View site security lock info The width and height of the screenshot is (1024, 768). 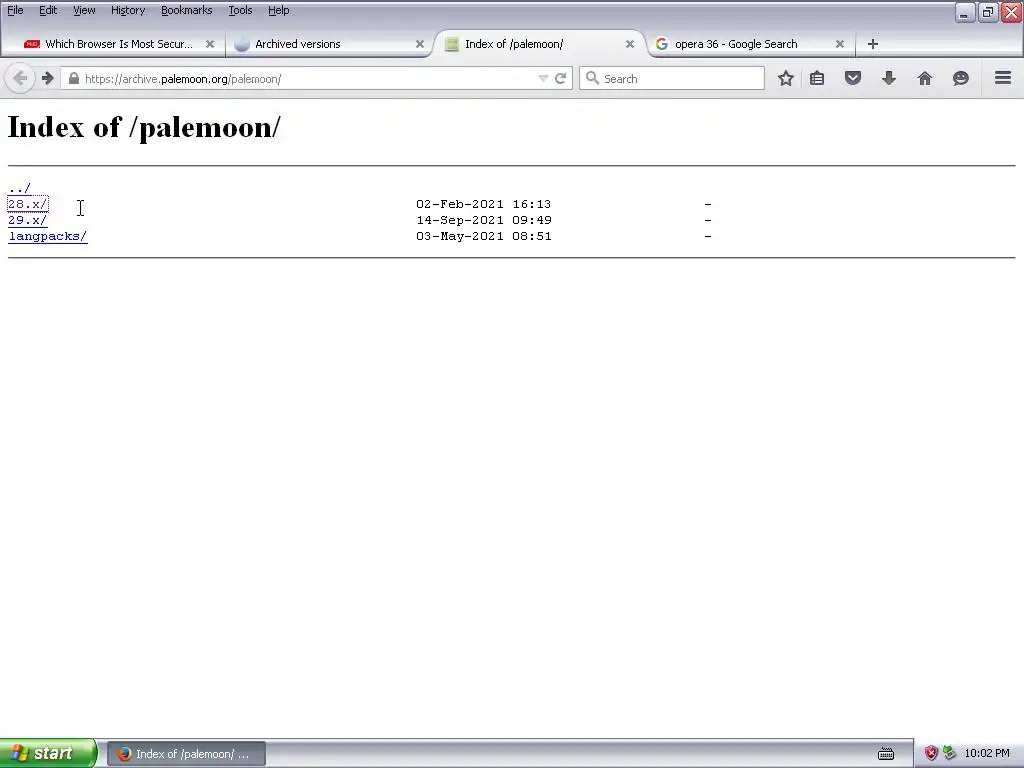[74, 78]
